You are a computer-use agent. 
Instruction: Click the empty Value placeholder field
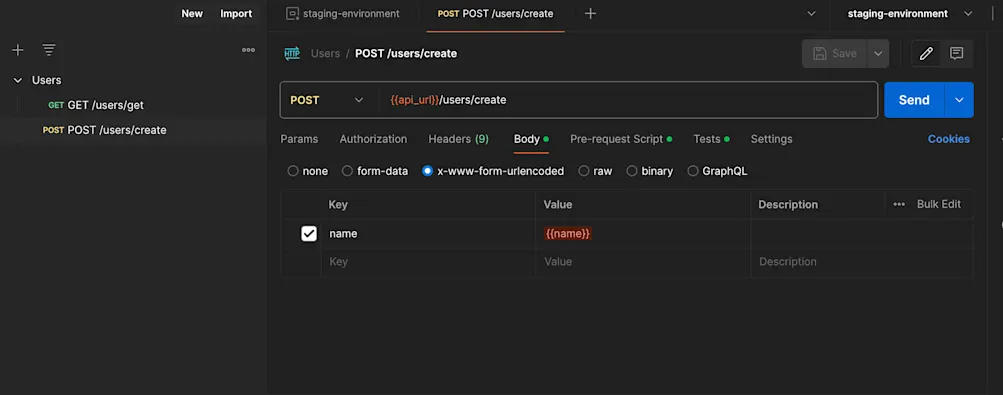(643, 262)
